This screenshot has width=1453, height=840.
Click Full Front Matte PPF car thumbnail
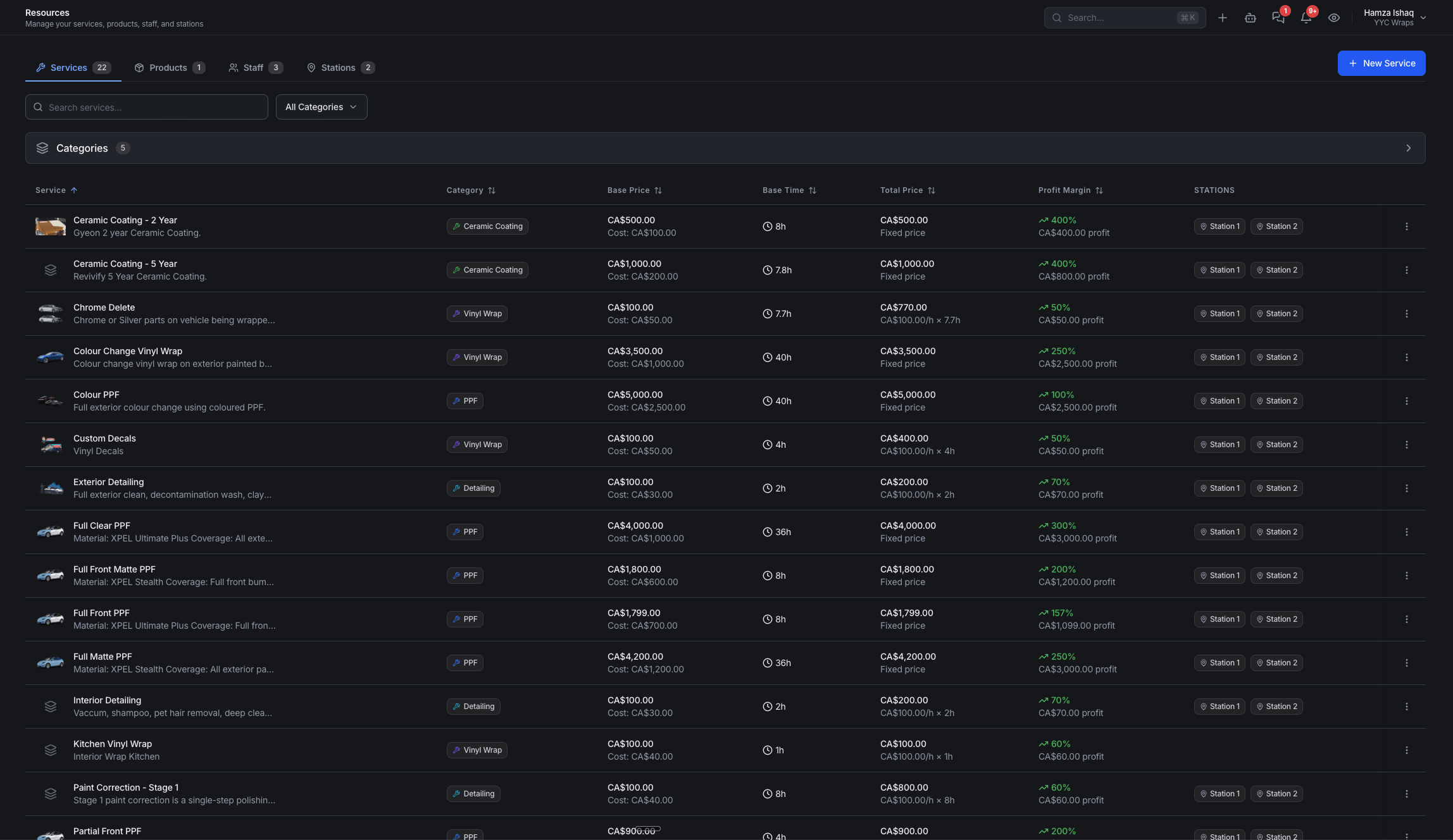tap(51, 576)
